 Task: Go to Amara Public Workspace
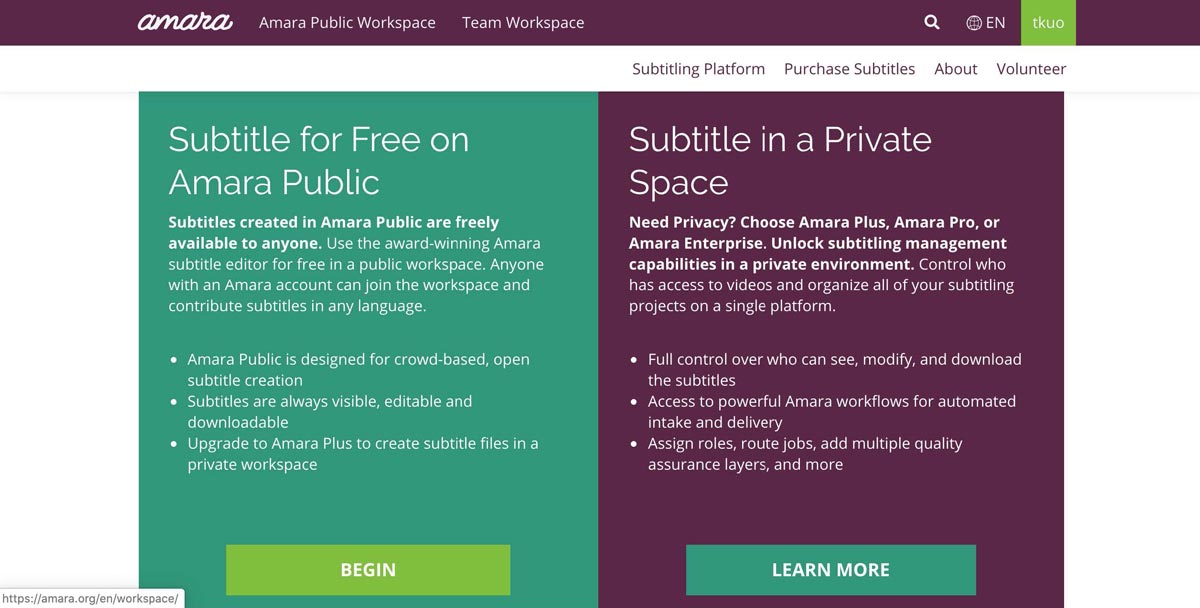coord(347,22)
